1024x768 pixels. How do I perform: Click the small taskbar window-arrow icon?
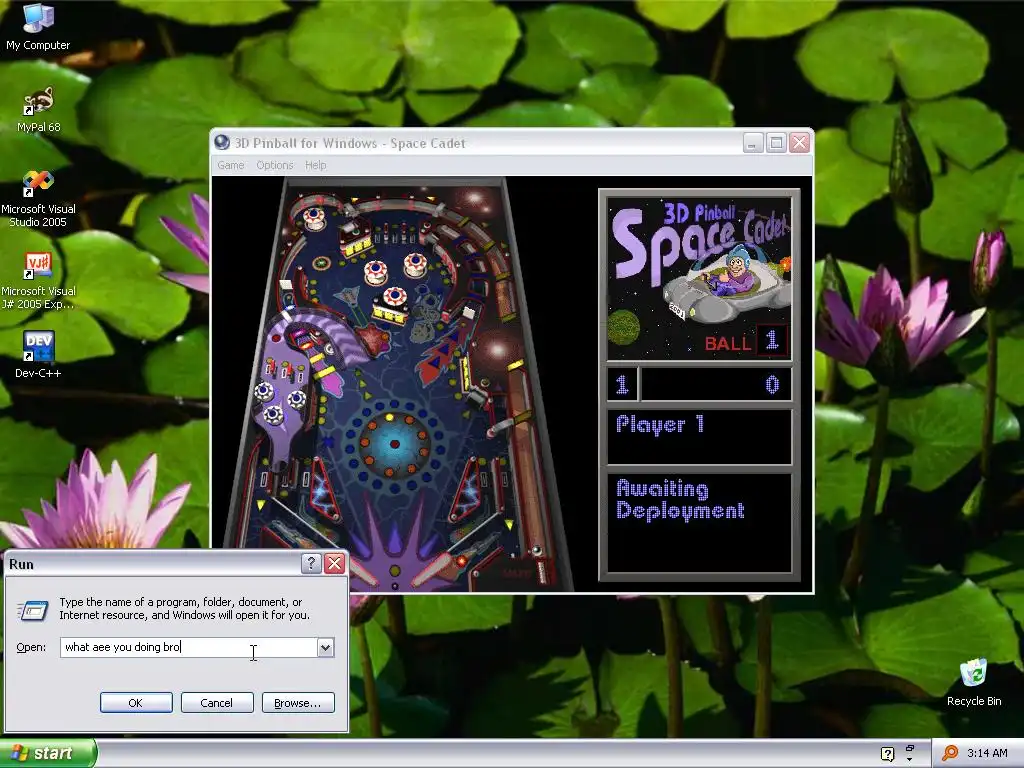(x=910, y=753)
